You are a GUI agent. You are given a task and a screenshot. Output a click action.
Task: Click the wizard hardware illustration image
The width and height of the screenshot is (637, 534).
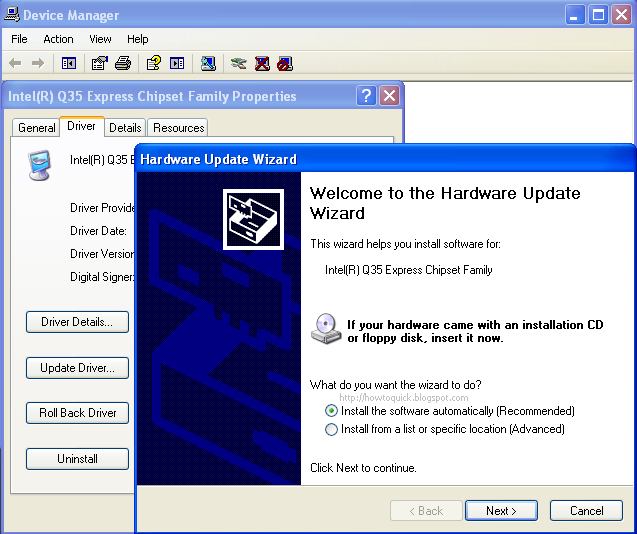click(254, 219)
